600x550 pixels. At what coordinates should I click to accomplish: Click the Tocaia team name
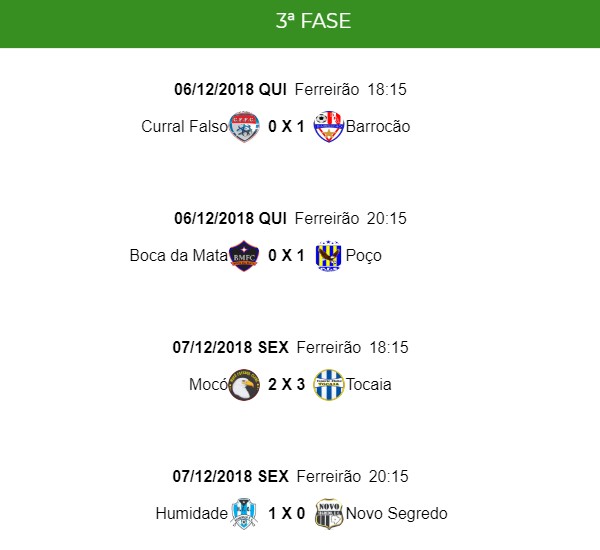tap(368, 384)
